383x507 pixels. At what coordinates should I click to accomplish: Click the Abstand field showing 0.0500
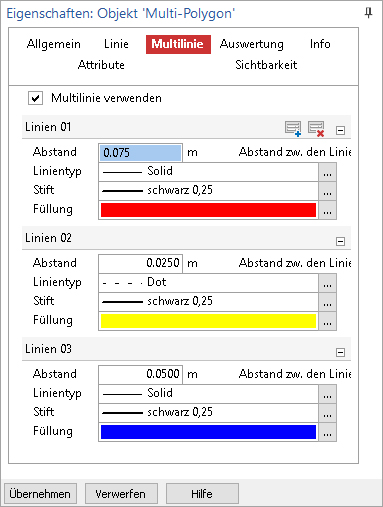(x=140, y=374)
